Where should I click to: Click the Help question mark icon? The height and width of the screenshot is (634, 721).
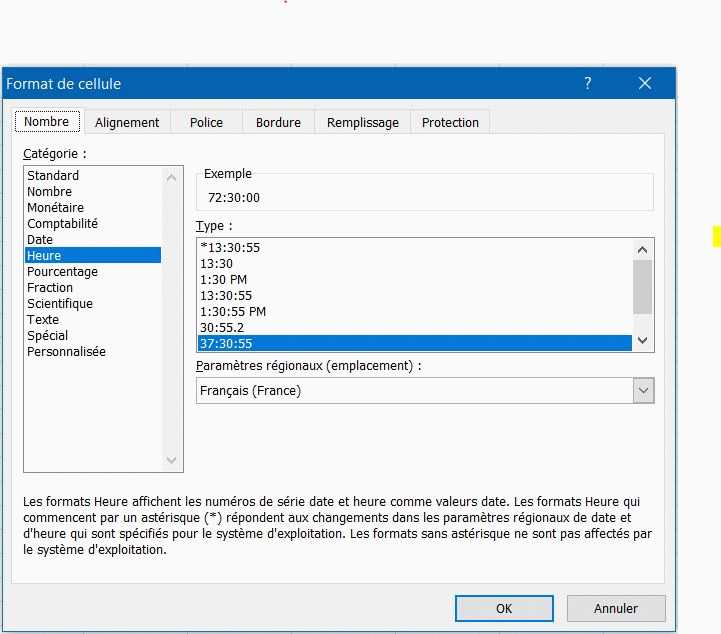pos(588,84)
